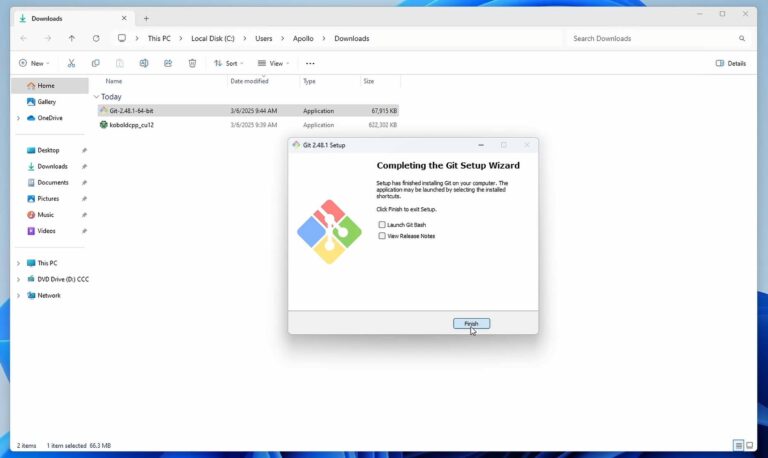Click the Copy icon in Explorer toolbar

96,63
